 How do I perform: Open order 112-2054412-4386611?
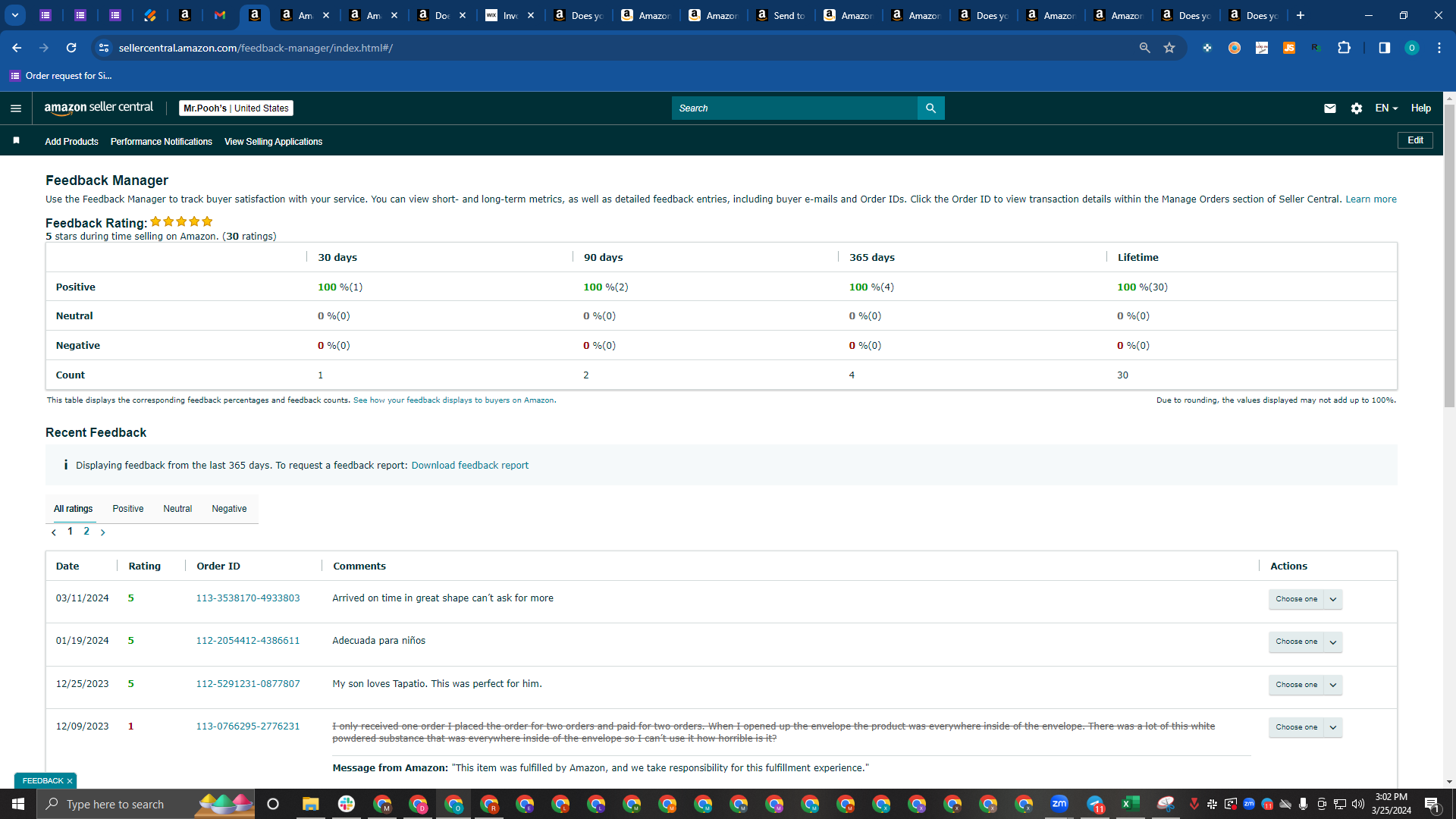pyautogui.click(x=248, y=641)
